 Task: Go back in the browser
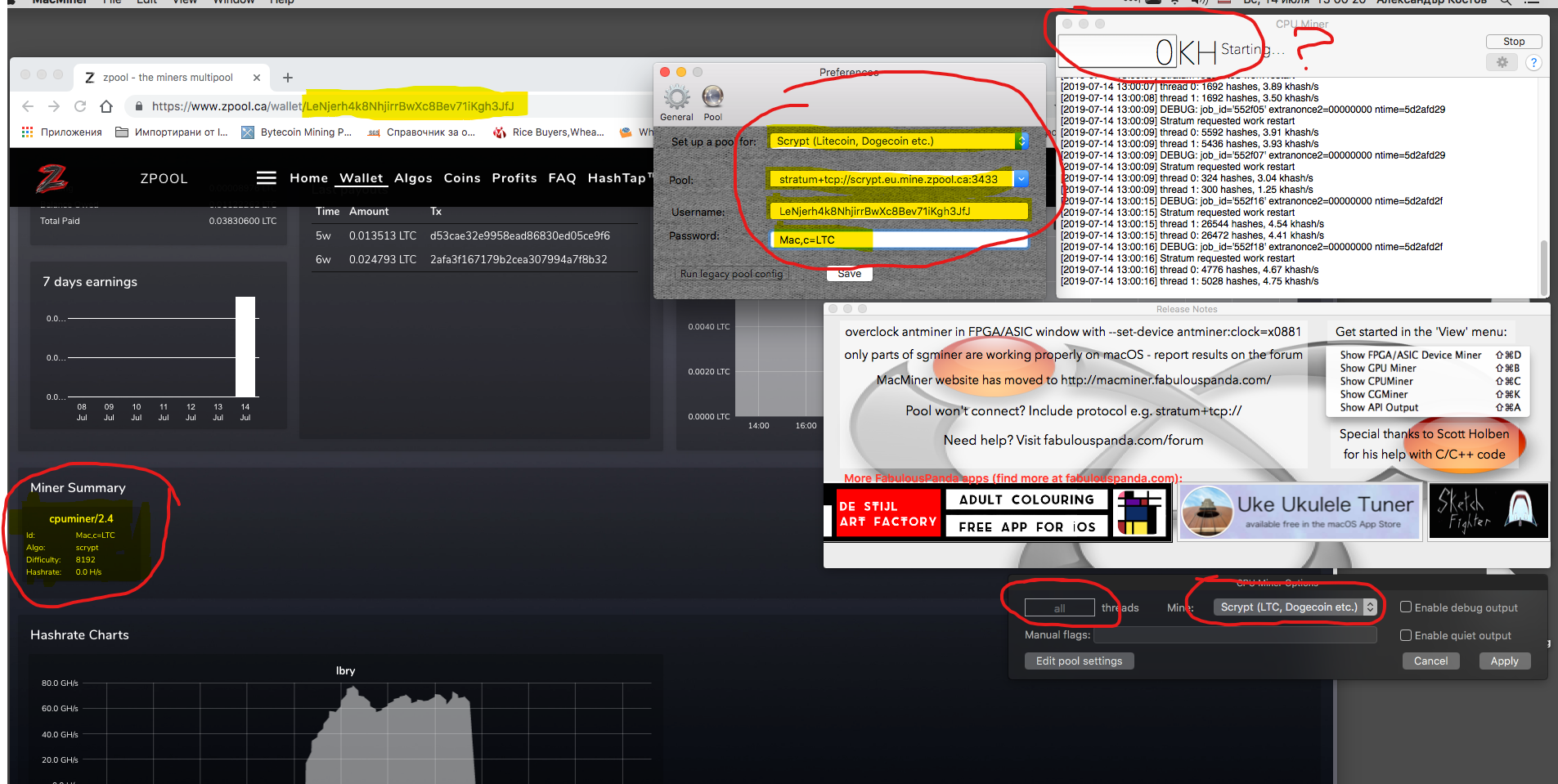point(28,106)
